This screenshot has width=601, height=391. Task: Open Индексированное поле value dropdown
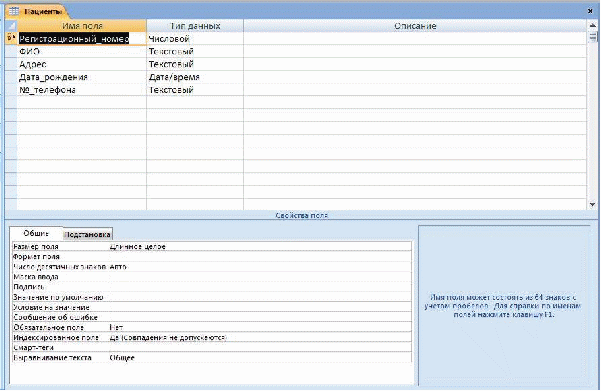pyautogui.click(x=260, y=337)
